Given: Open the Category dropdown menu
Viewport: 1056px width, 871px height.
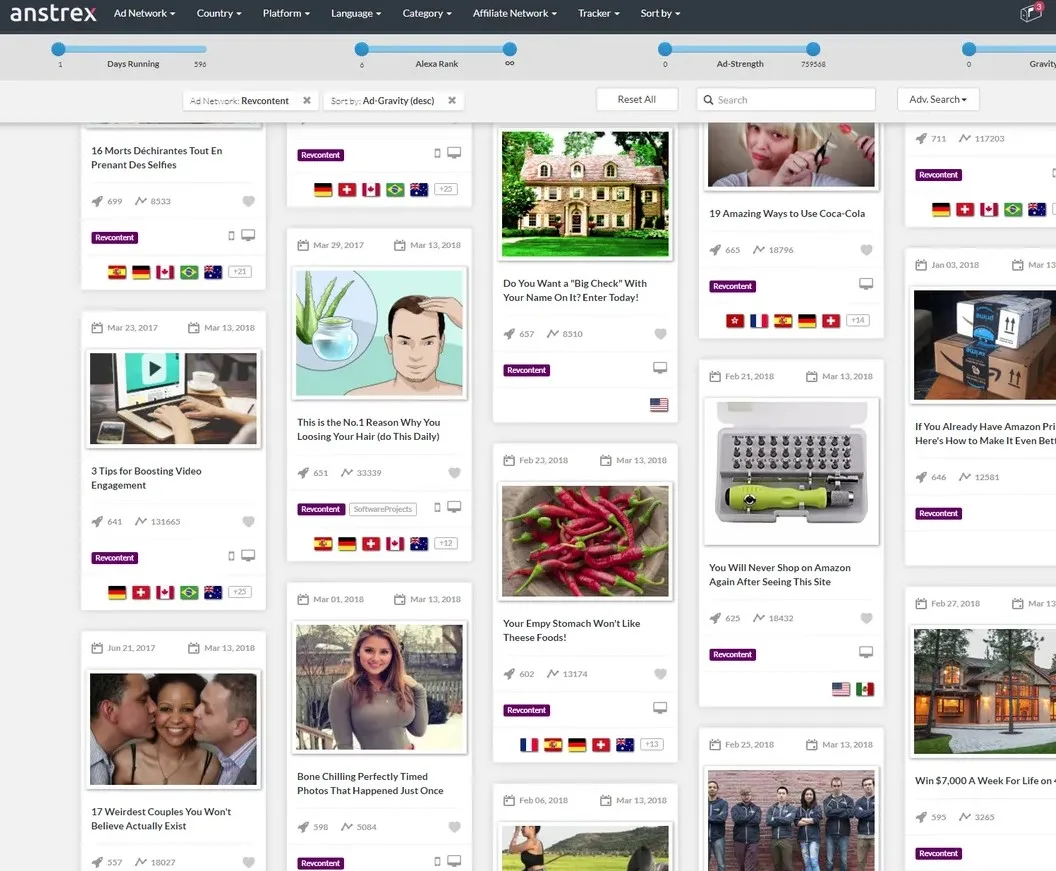Looking at the screenshot, I should coord(427,13).
